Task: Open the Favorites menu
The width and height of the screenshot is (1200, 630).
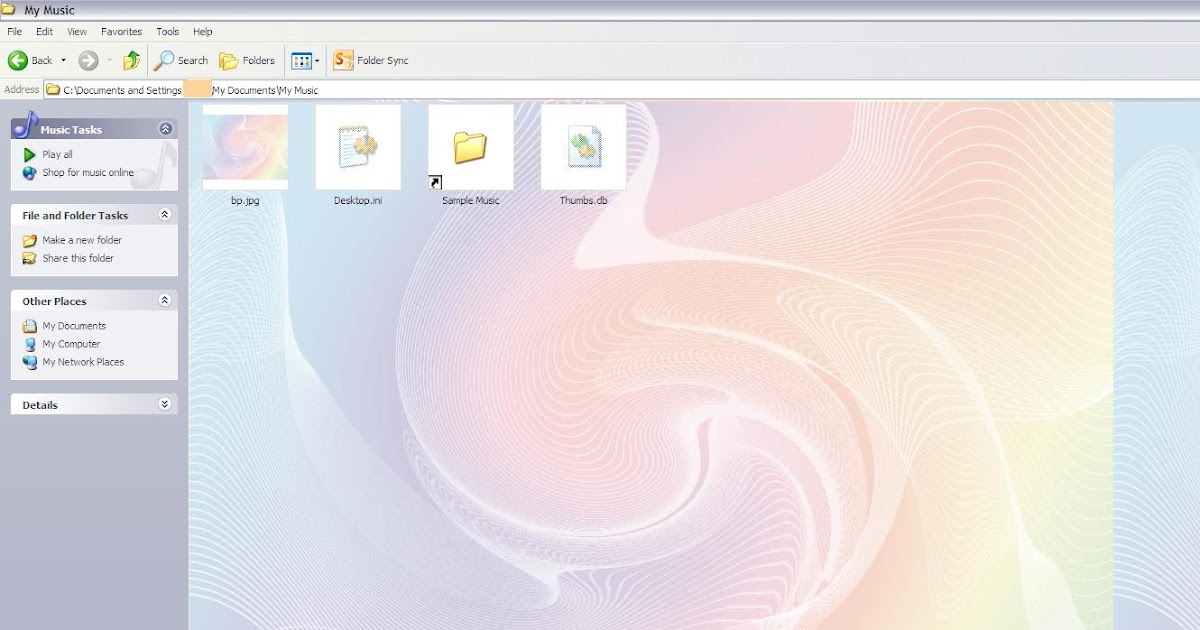Action: click(x=121, y=31)
